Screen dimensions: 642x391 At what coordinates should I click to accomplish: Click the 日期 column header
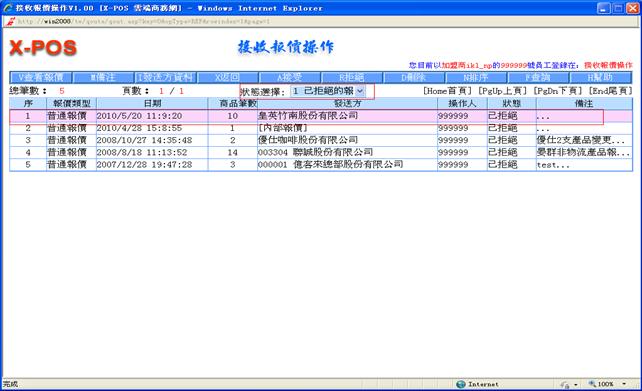point(152,104)
